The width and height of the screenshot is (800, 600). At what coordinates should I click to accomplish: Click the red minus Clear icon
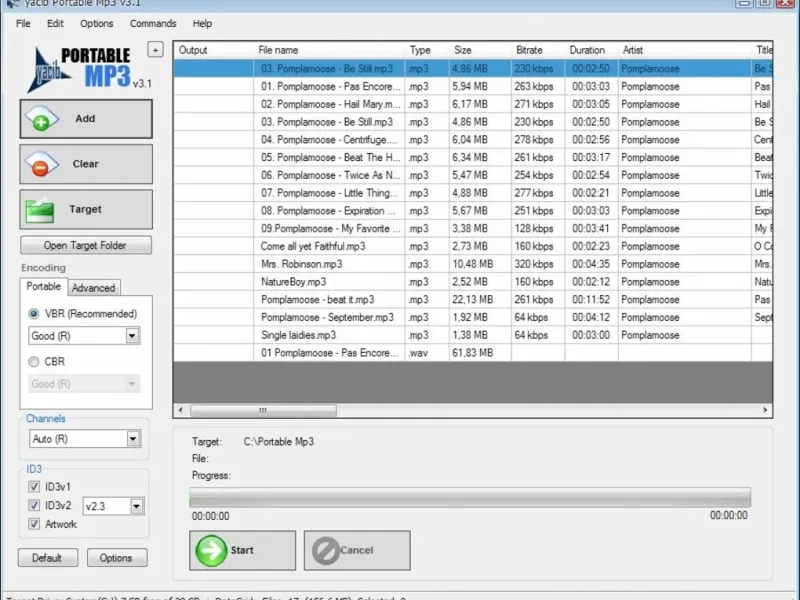[x=41, y=164]
